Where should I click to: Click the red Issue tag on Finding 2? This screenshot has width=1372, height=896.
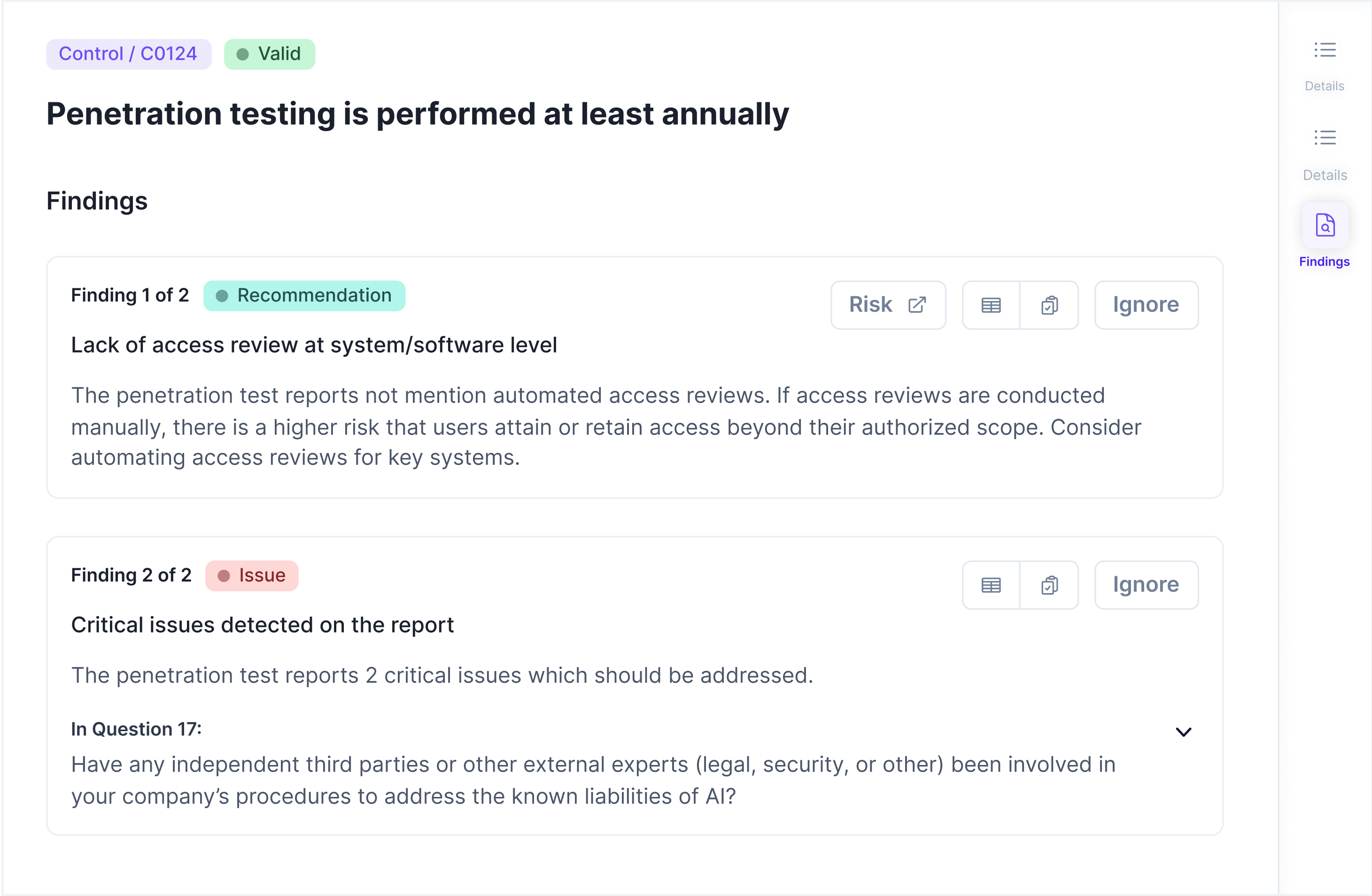pyautogui.click(x=251, y=576)
